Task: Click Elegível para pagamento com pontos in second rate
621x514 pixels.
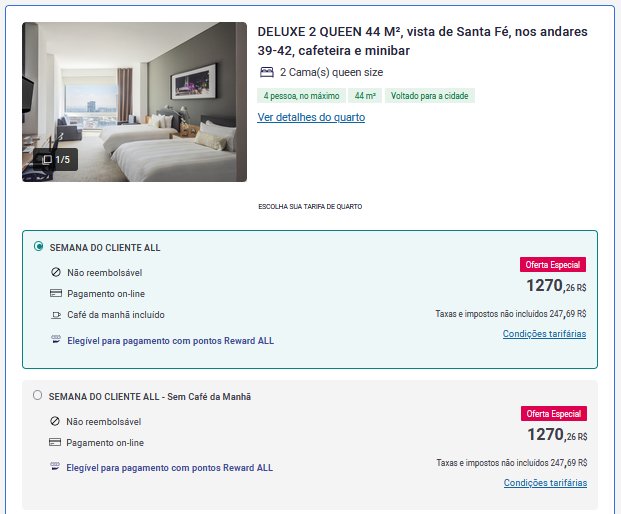Action: [x=170, y=468]
